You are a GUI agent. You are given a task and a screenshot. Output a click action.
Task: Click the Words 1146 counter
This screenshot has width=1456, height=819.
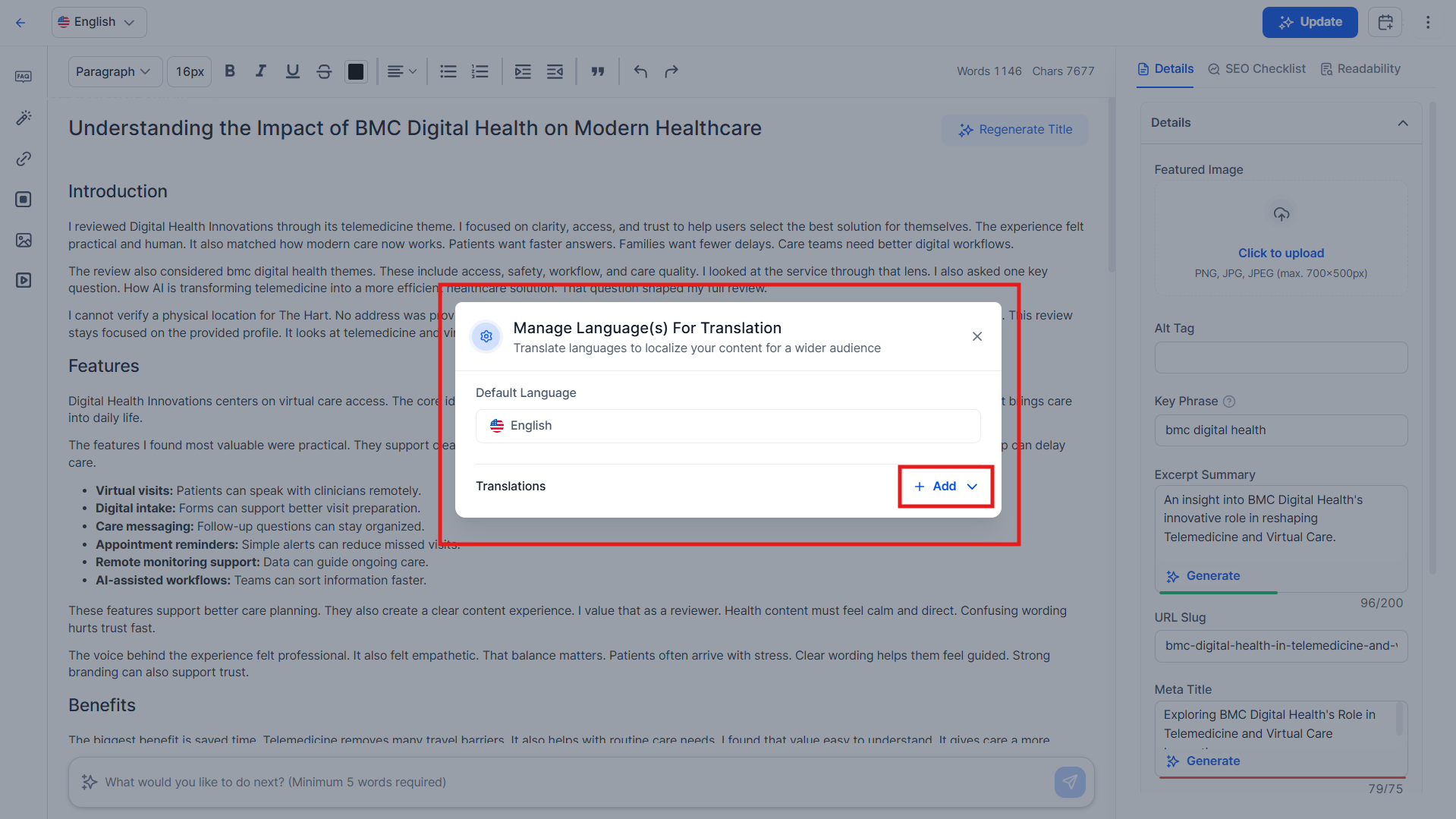pyautogui.click(x=989, y=71)
